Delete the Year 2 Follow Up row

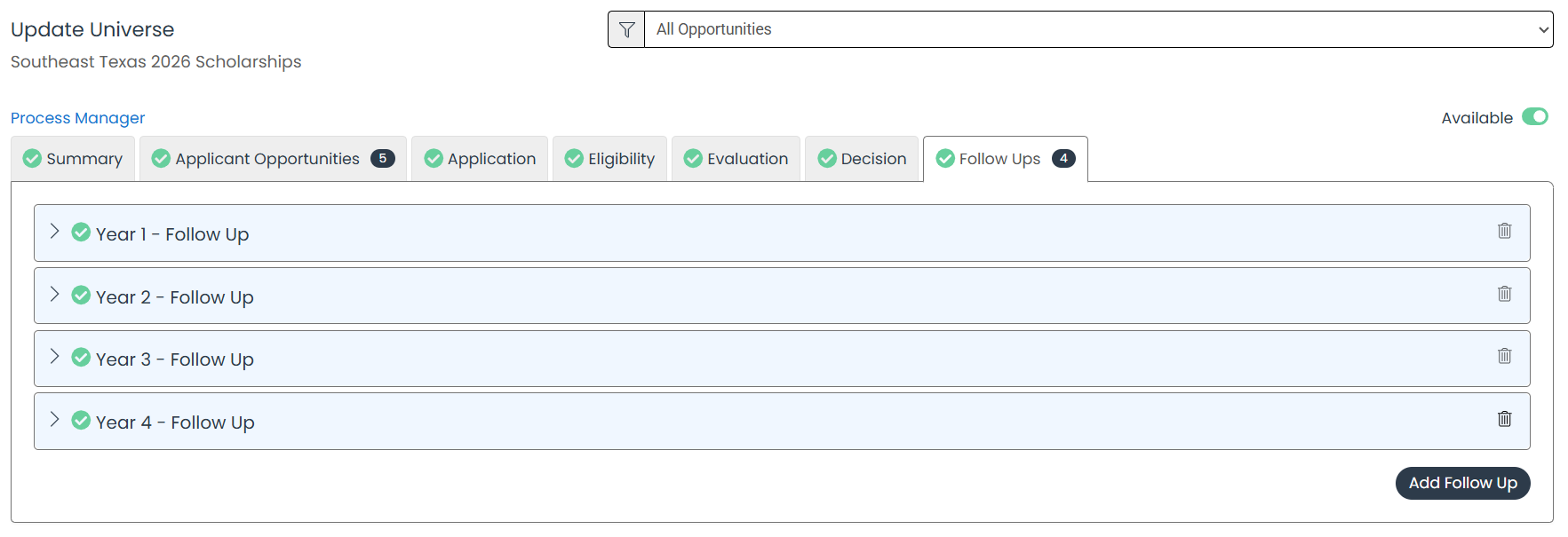tap(1504, 294)
